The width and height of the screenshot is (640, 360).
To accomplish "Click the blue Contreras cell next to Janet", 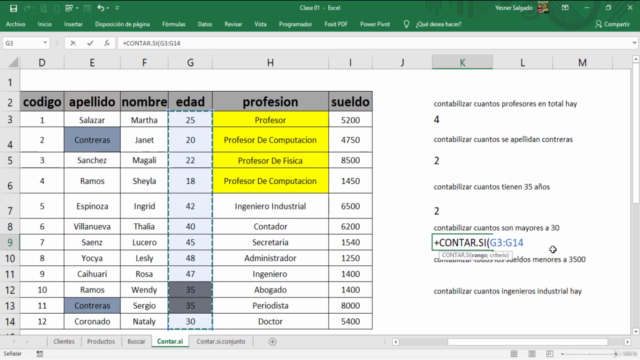I will tap(92, 140).
